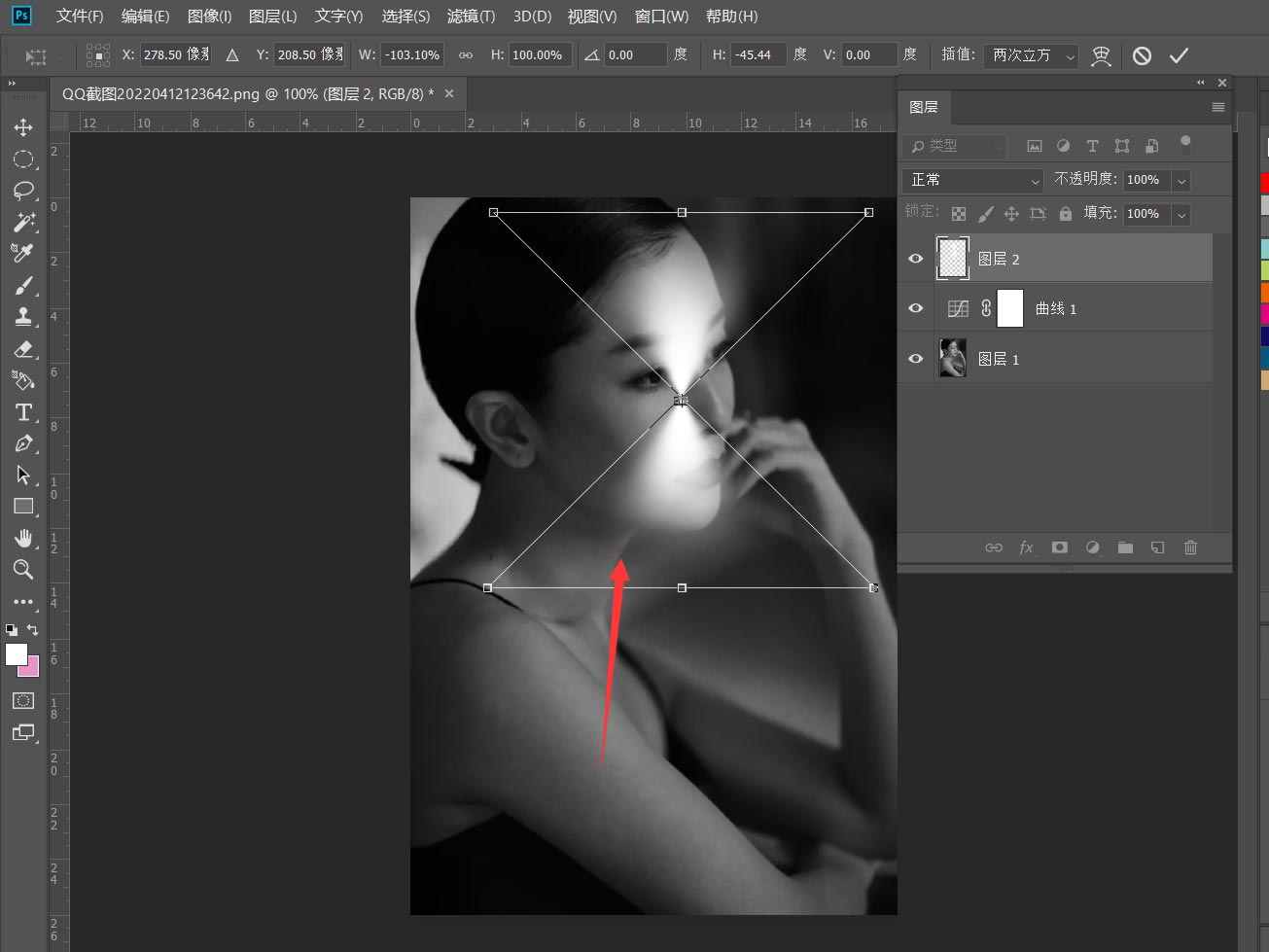Hide layer 图层 2
This screenshot has height=952, width=1269.
916,259
